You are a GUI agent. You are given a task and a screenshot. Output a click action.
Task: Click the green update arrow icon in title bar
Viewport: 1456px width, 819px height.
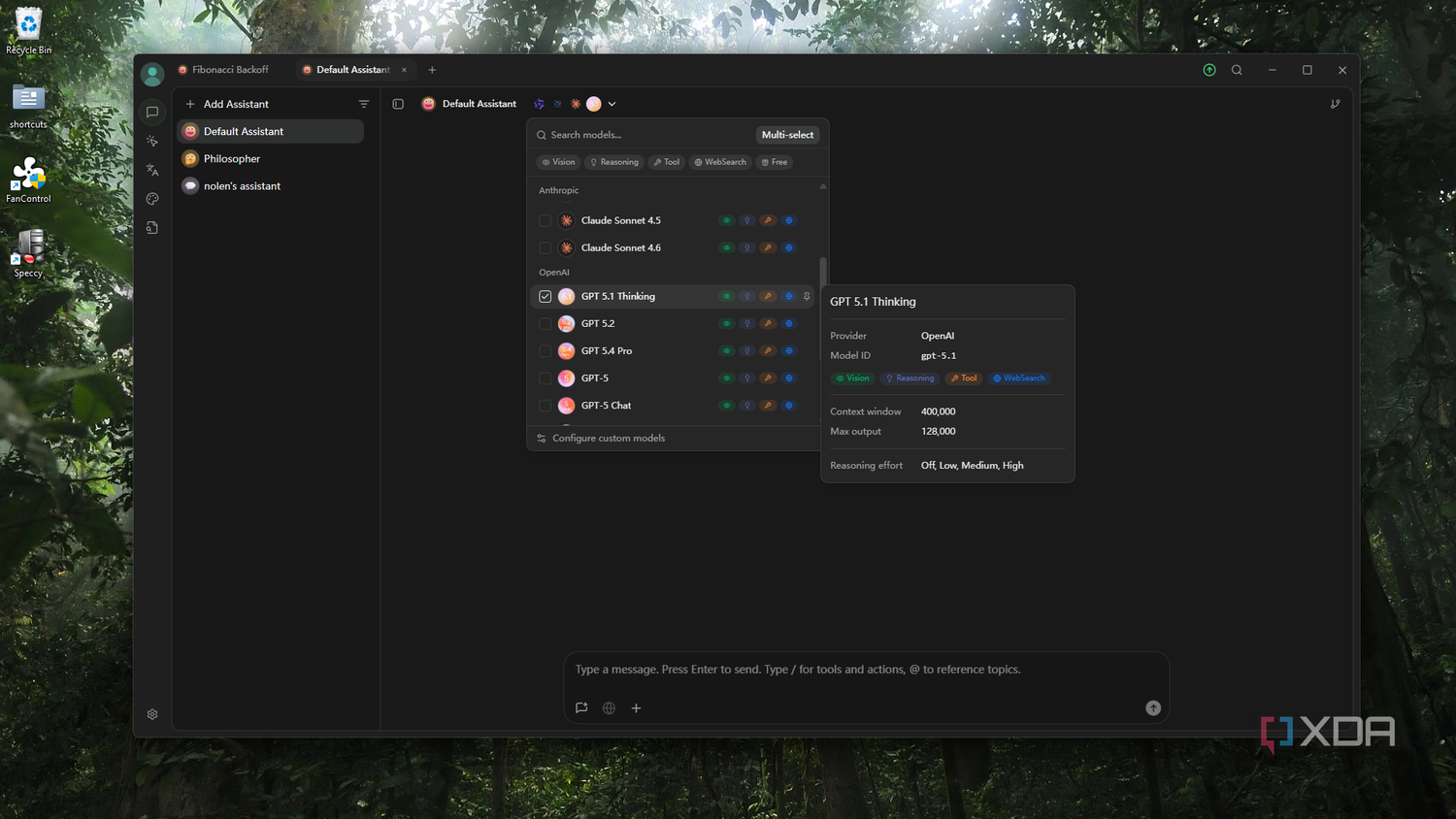(x=1209, y=70)
